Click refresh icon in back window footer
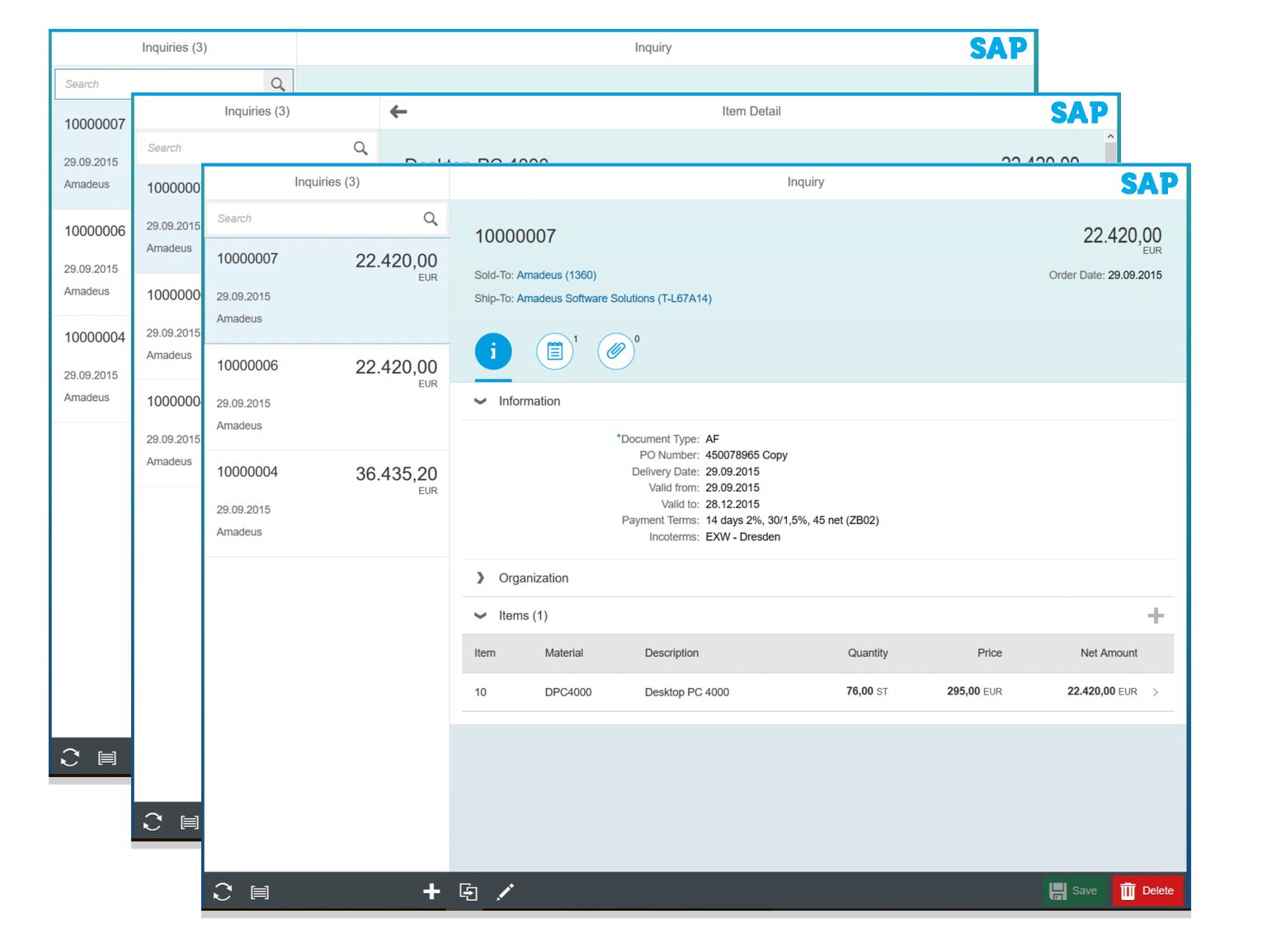The image size is (1267, 952). click(x=70, y=757)
